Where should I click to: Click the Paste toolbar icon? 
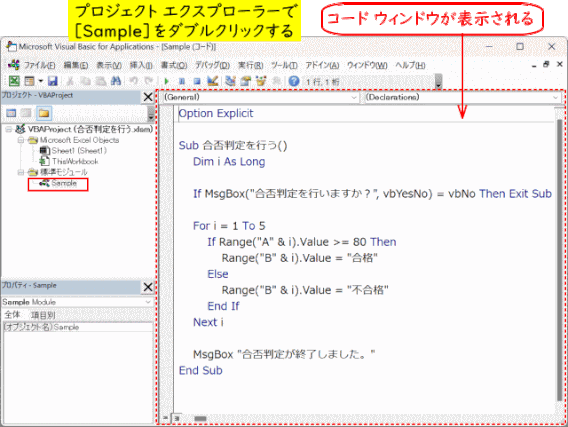click(101, 81)
